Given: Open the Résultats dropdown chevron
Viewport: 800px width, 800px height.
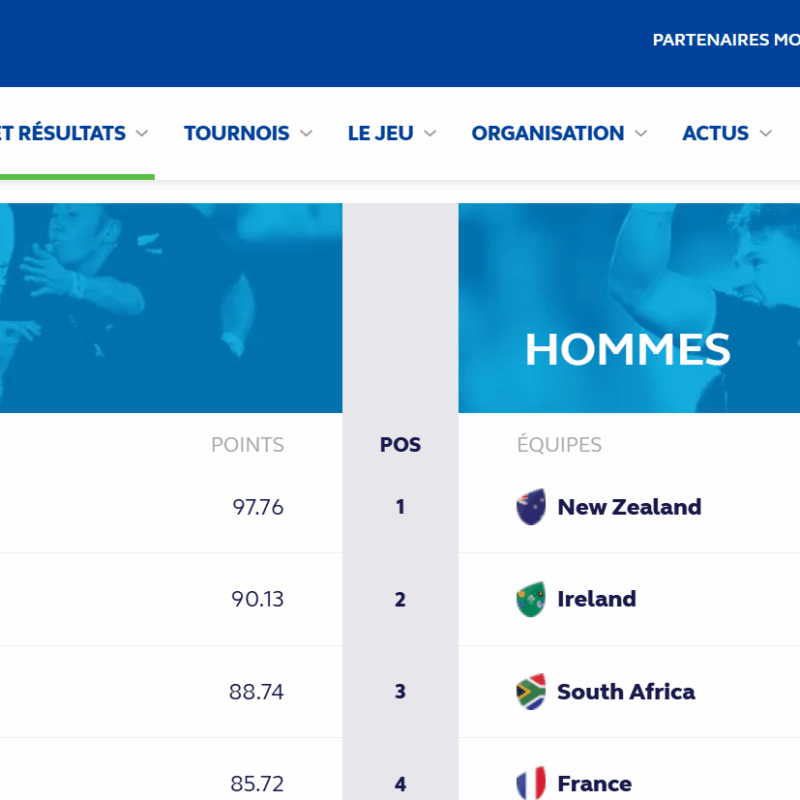Looking at the screenshot, I should click(142, 134).
